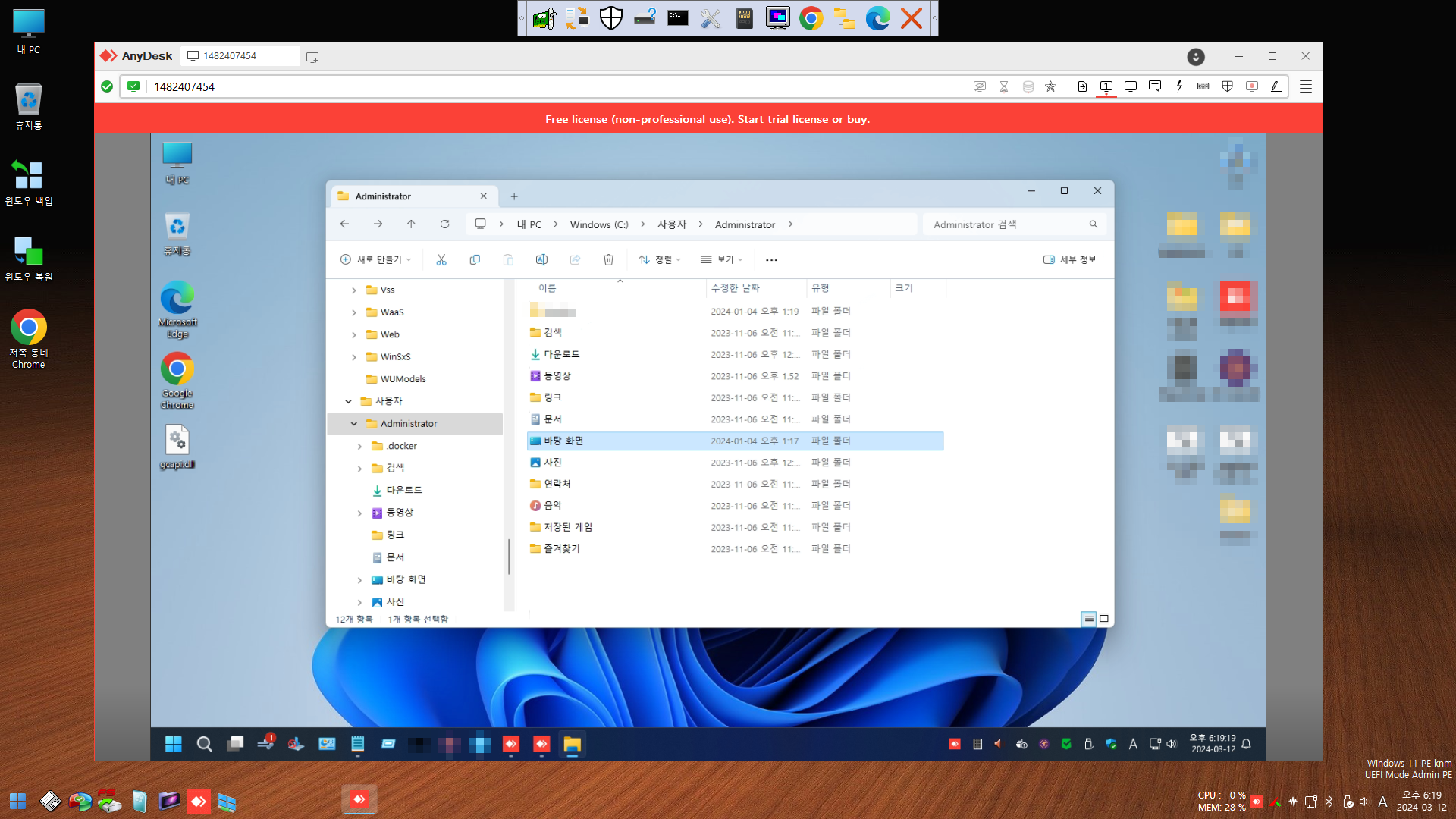This screenshot has height=819, width=1456.
Task: Expand the WaaS folder node
Action: [x=354, y=312]
